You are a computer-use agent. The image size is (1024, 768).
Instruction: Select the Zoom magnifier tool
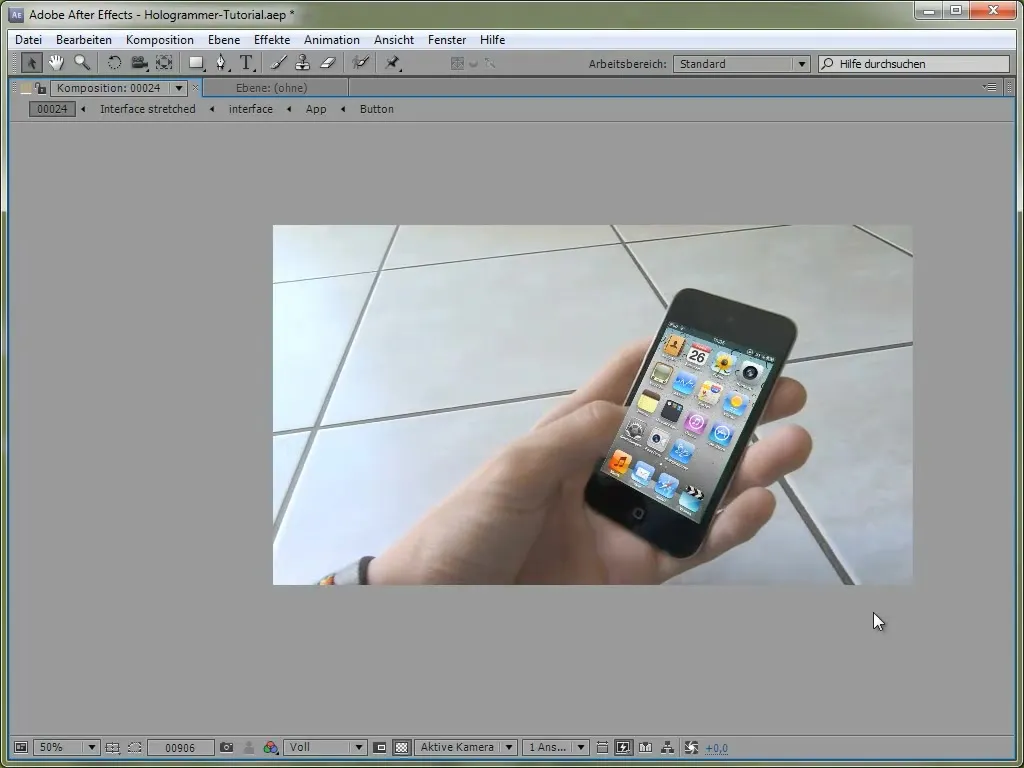[82, 63]
